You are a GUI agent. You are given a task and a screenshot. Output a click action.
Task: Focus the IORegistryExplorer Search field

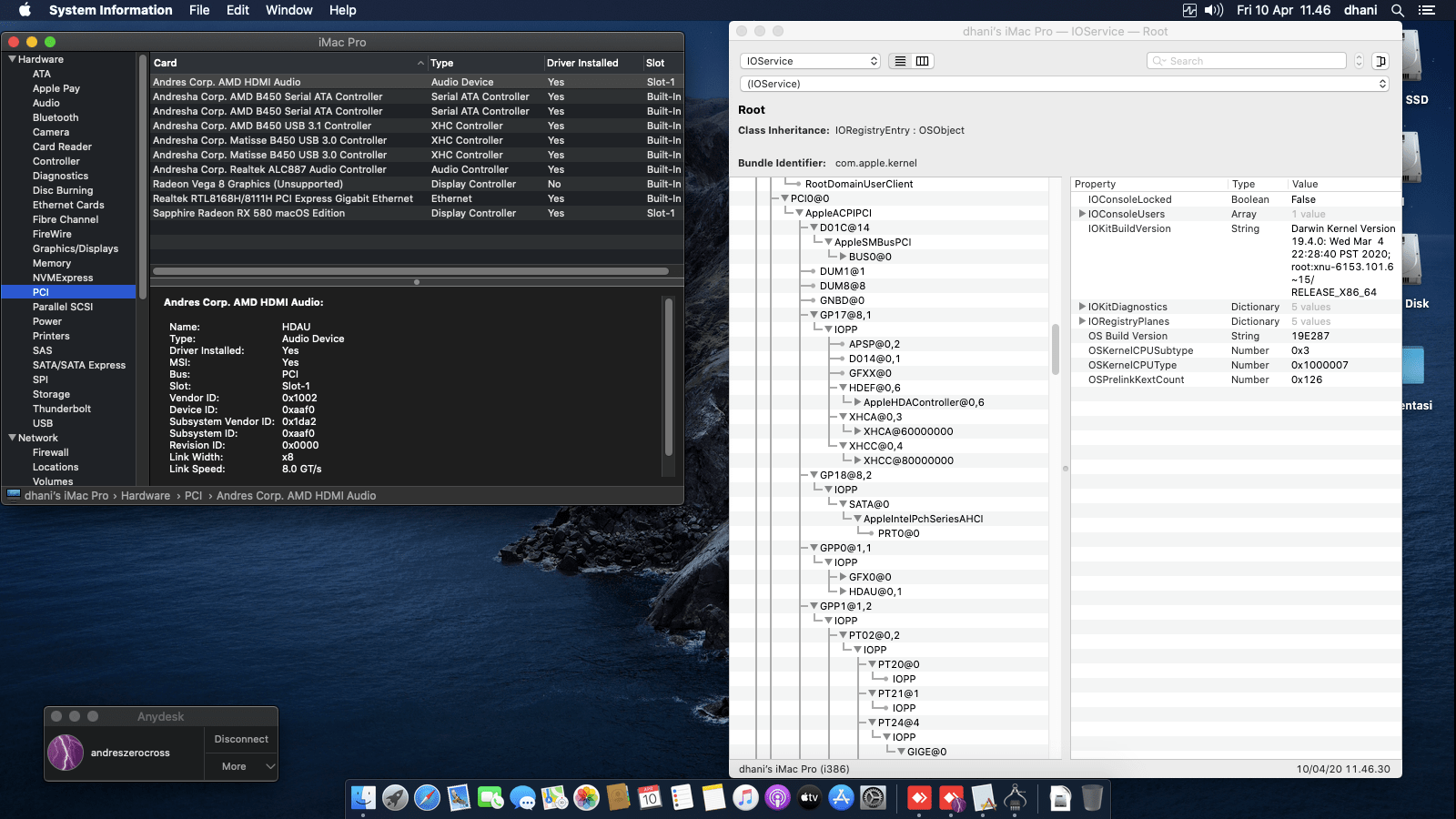point(1247,61)
